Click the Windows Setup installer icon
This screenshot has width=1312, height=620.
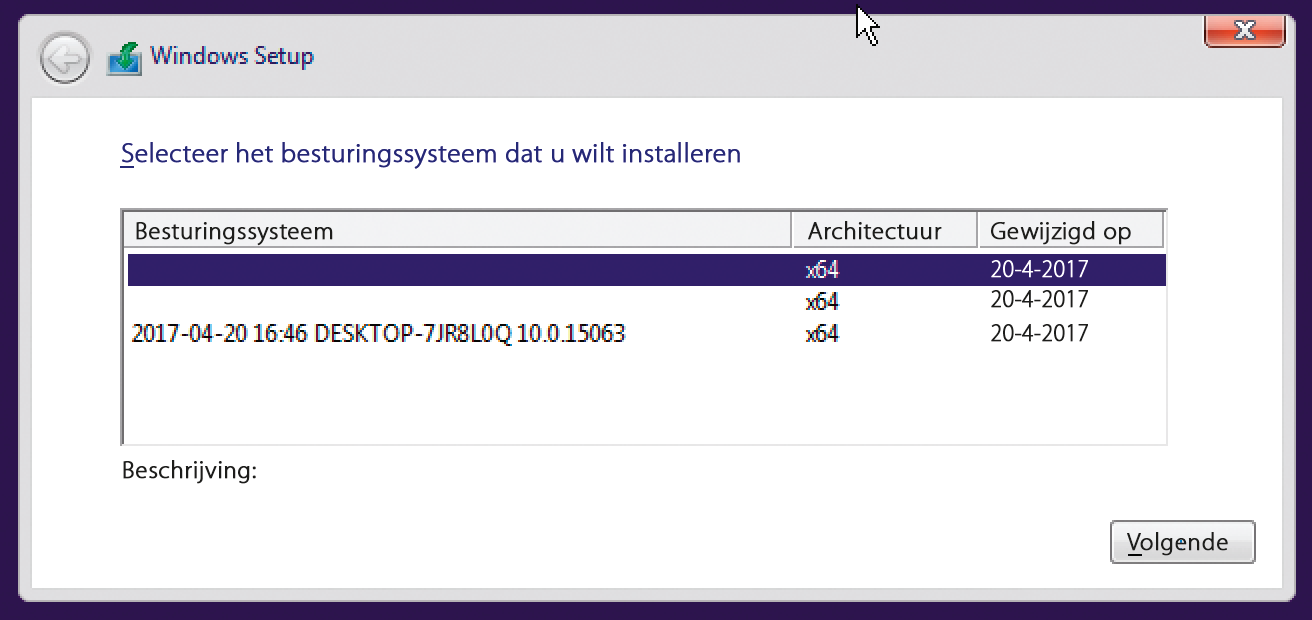(x=125, y=58)
